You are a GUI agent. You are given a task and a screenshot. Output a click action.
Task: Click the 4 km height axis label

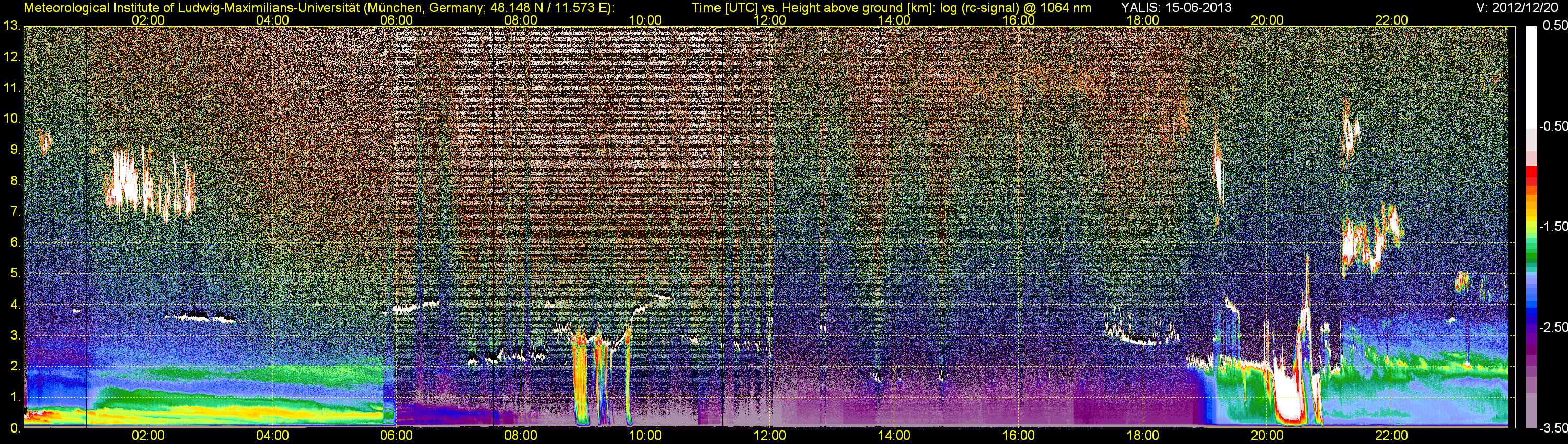pos(15,305)
